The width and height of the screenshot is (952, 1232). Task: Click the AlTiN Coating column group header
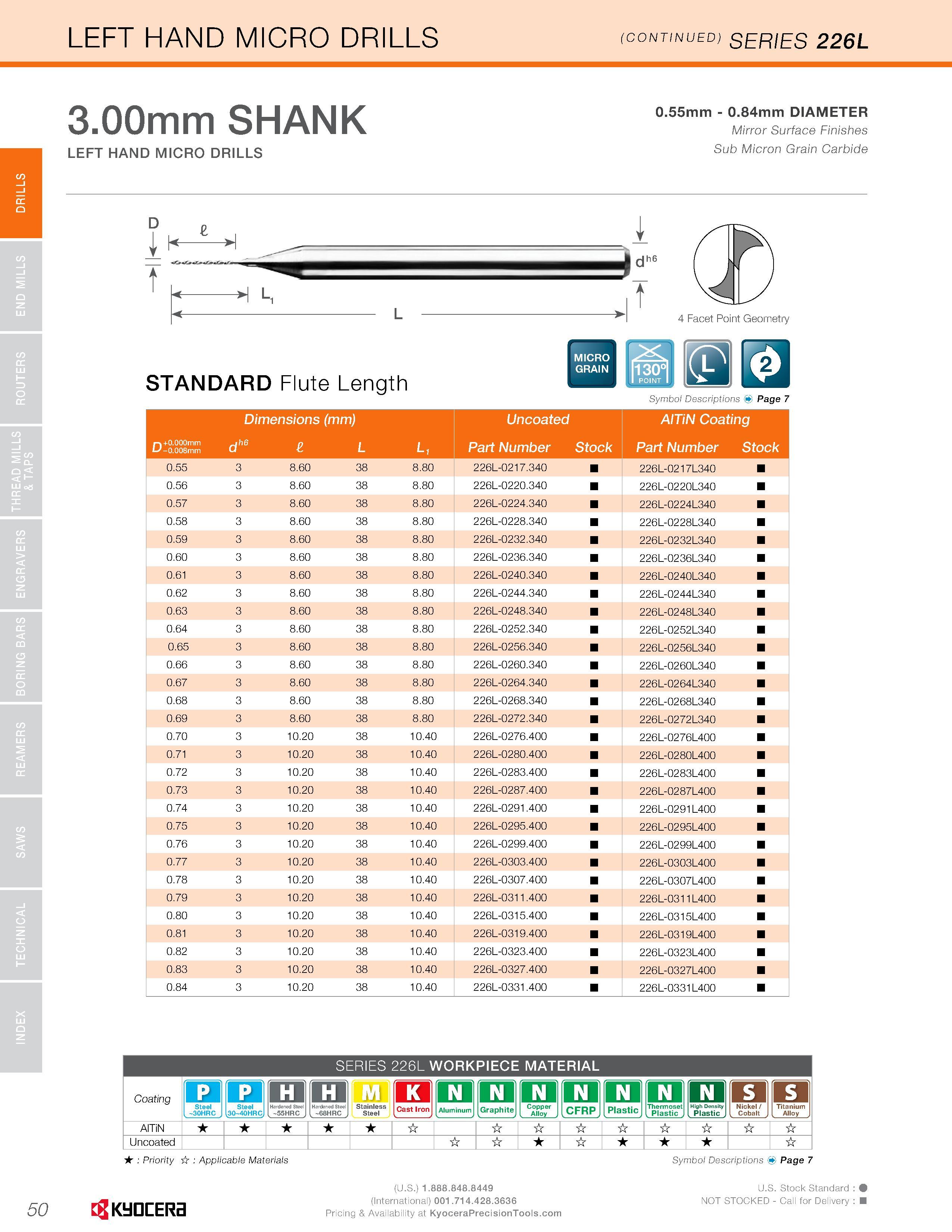click(706, 419)
